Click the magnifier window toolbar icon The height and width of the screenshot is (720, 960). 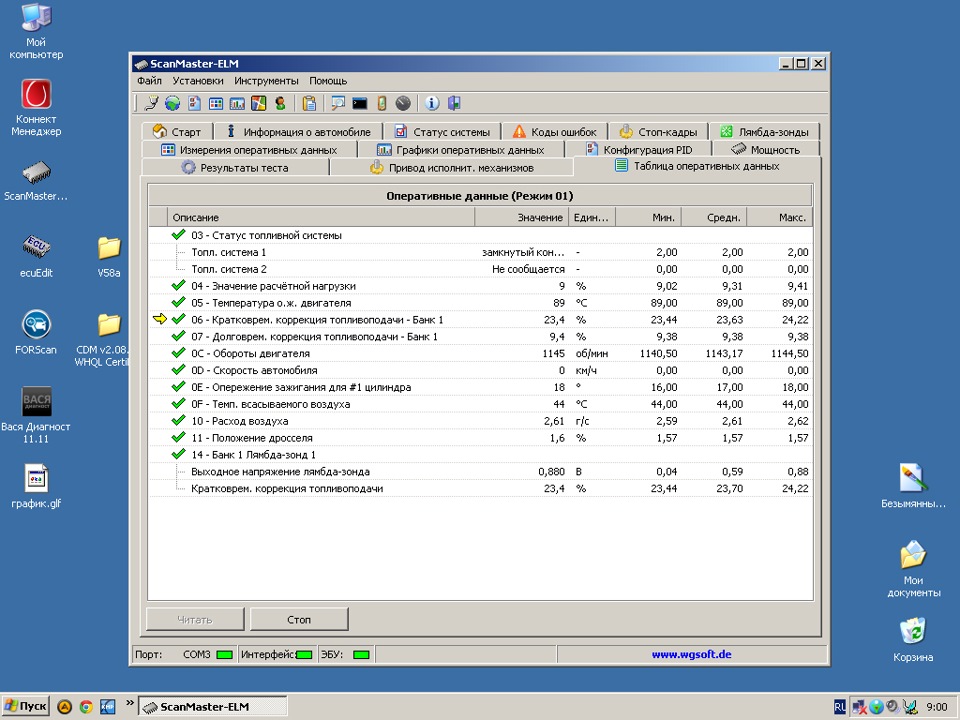point(338,103)
